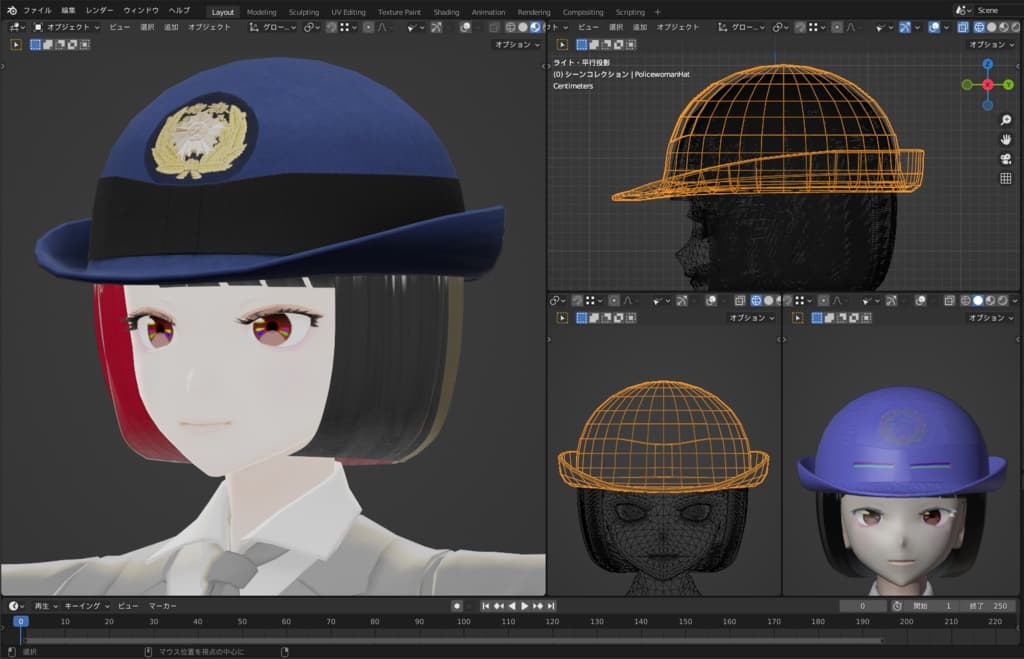Expand the オプション dropdown in the viewport
1024x659 pixels.
(x=518, y=44)
